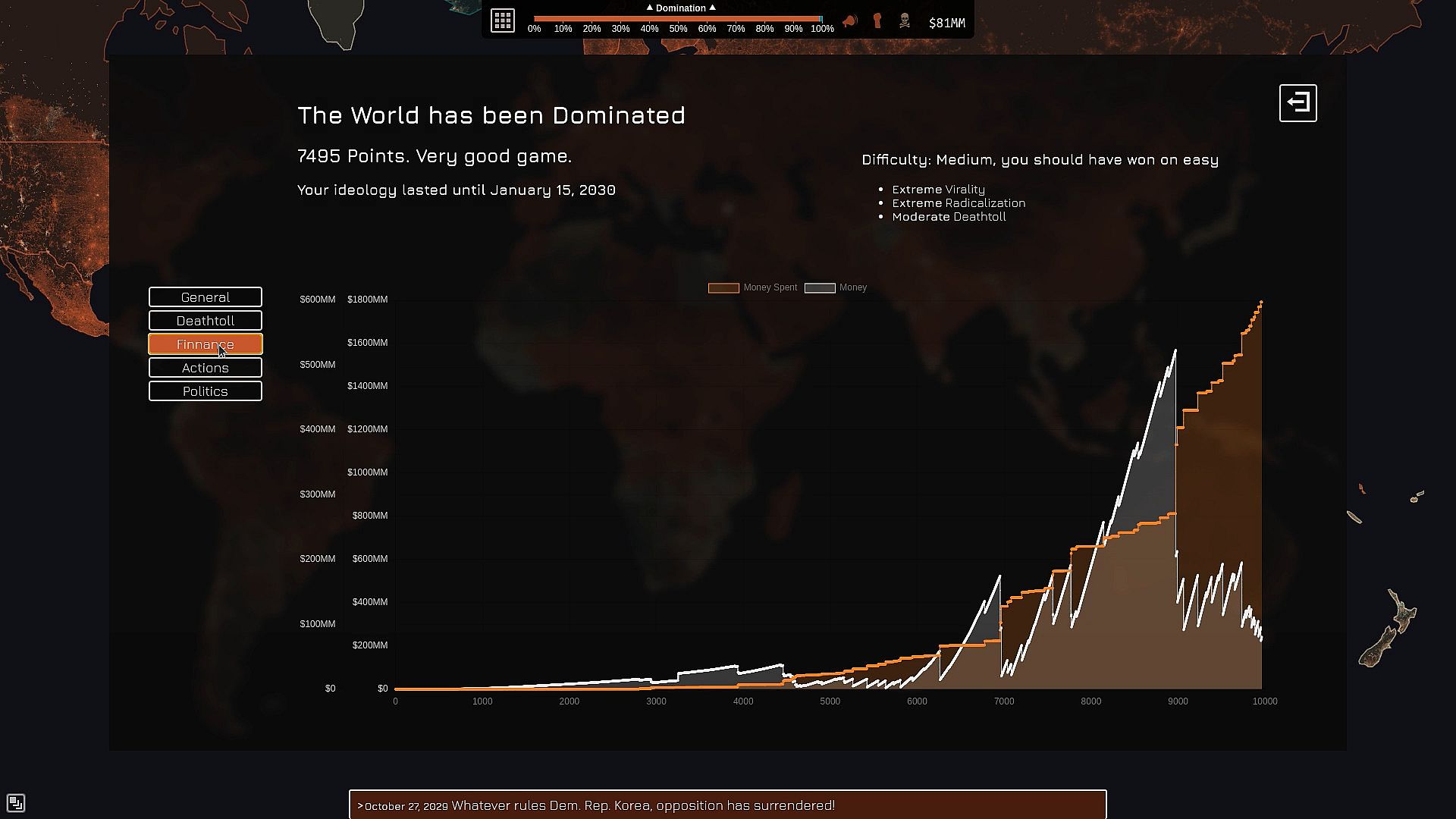Click the Domination title label
Viewport: 1456px width, 819px height.
coord(680,8)
